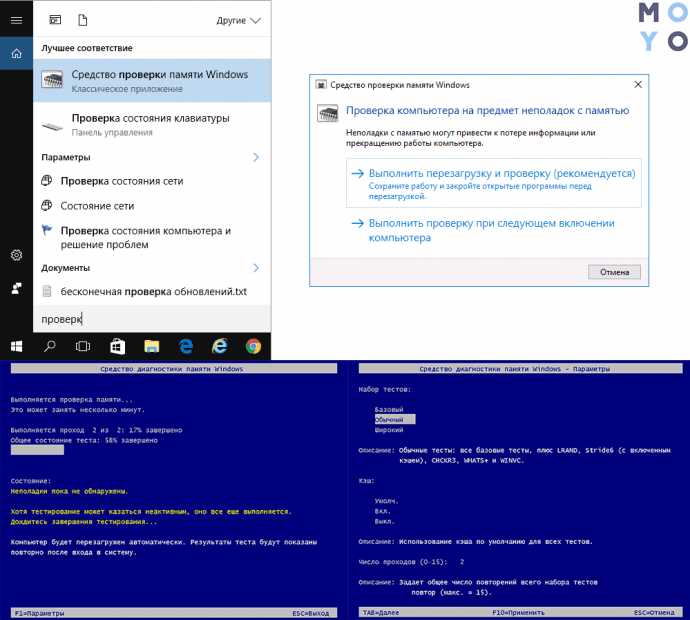Click text file icon of обновлений.txt

tap(47, 291)
